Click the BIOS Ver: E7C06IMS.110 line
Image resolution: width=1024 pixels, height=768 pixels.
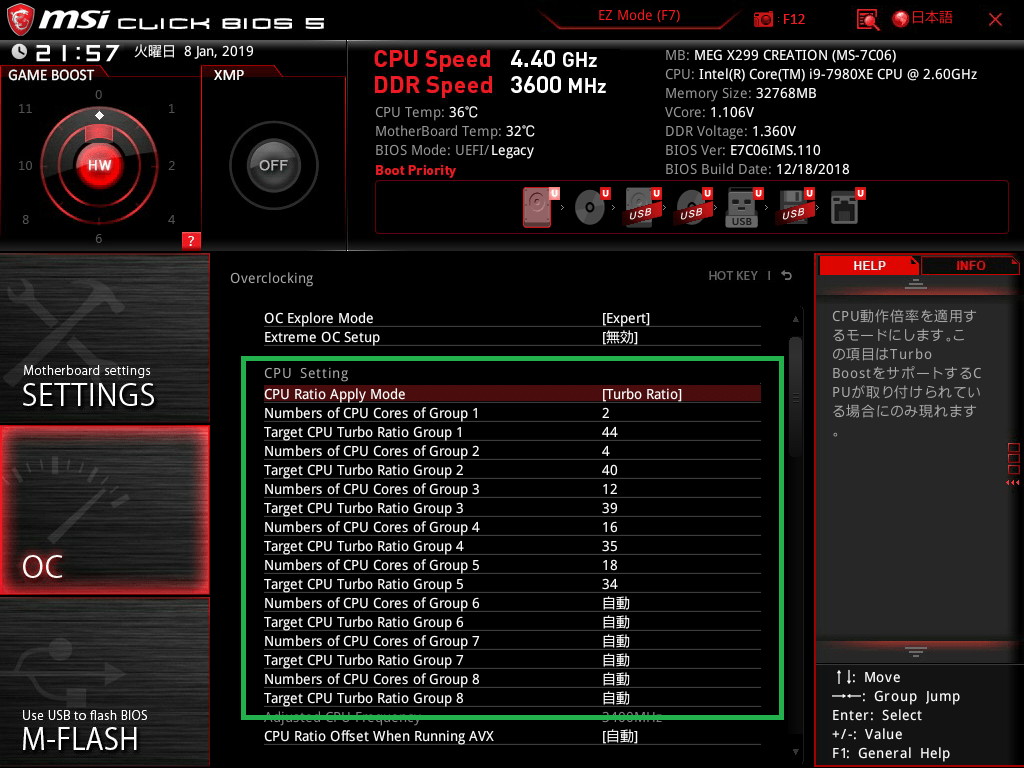(743, 150)
